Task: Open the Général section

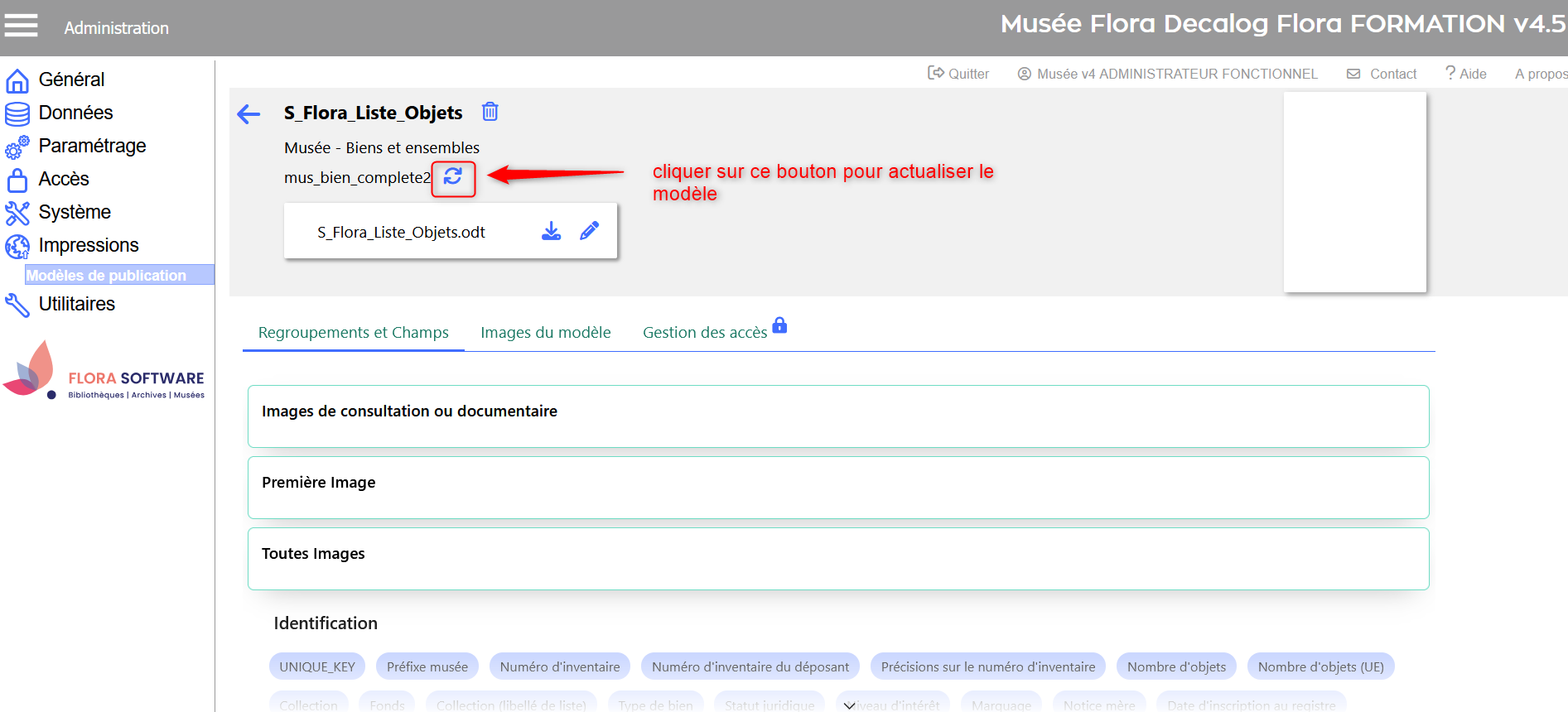Action: [x=71, y=79]
